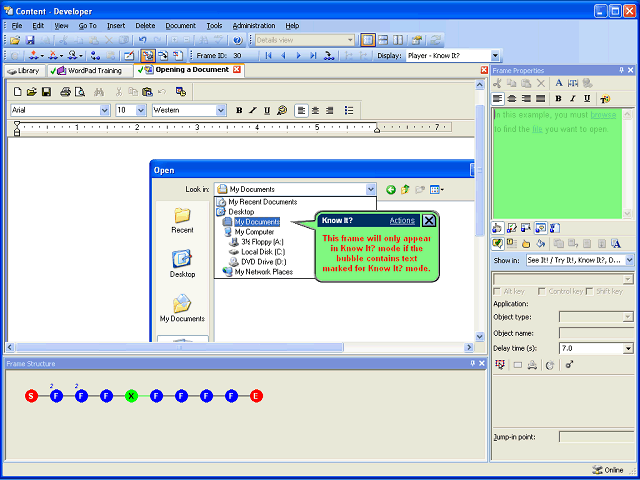Click the Jump-in point field
Viewport: 640px width, 480px height.
point(596,437)
